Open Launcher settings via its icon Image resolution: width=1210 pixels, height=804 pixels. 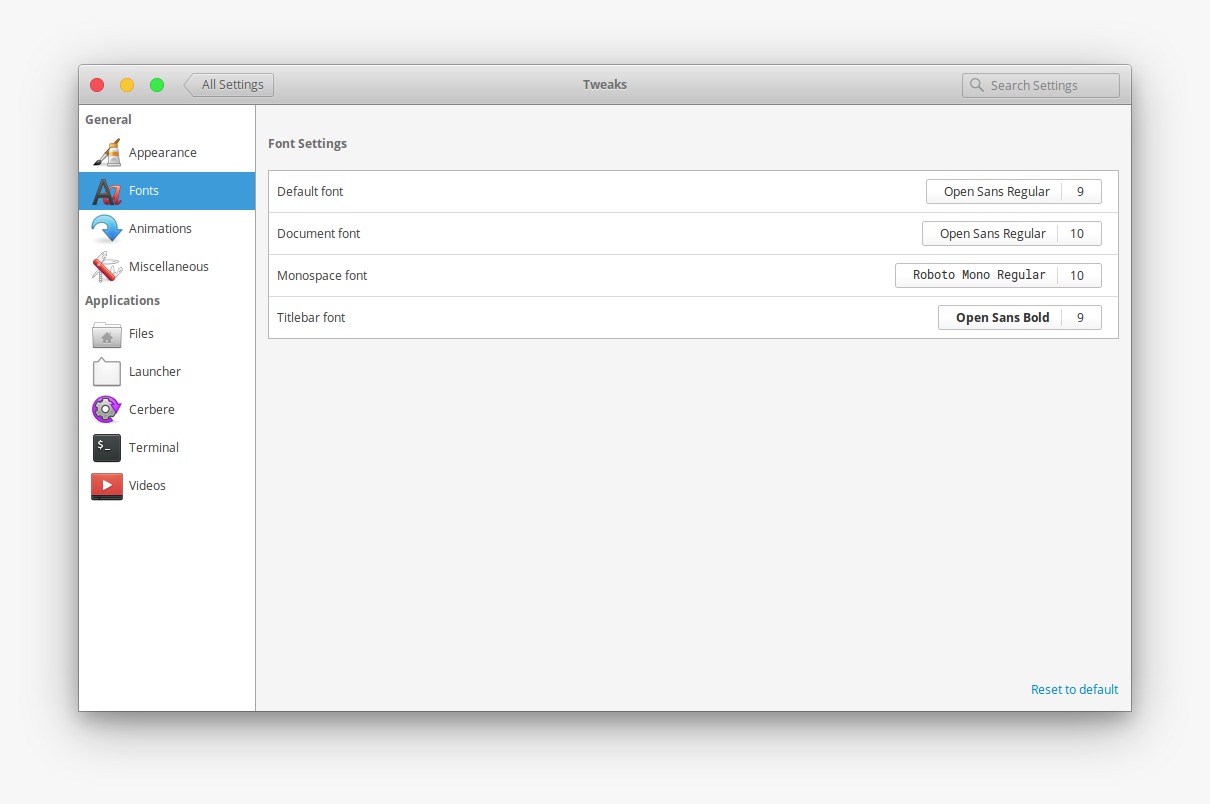[105, 371]
